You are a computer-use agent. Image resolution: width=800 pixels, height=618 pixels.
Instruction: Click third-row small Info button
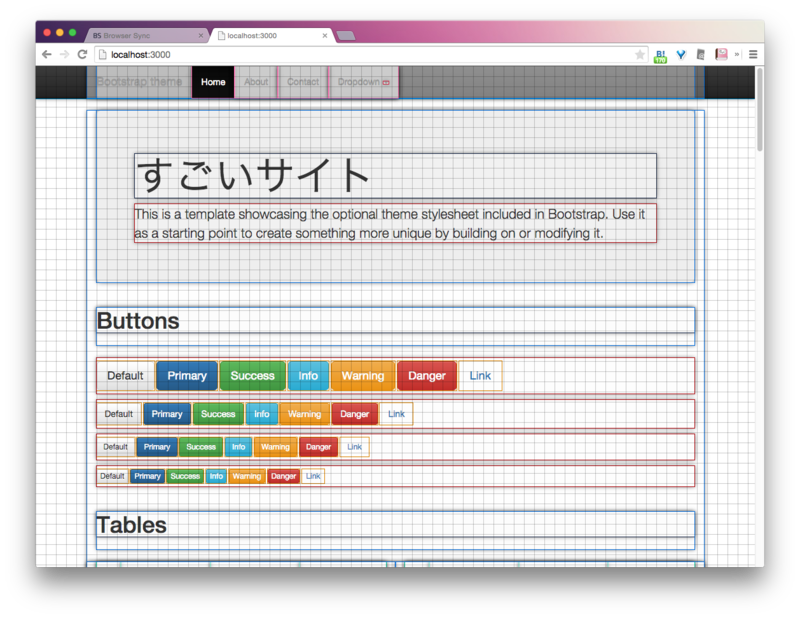click(239, 447)
